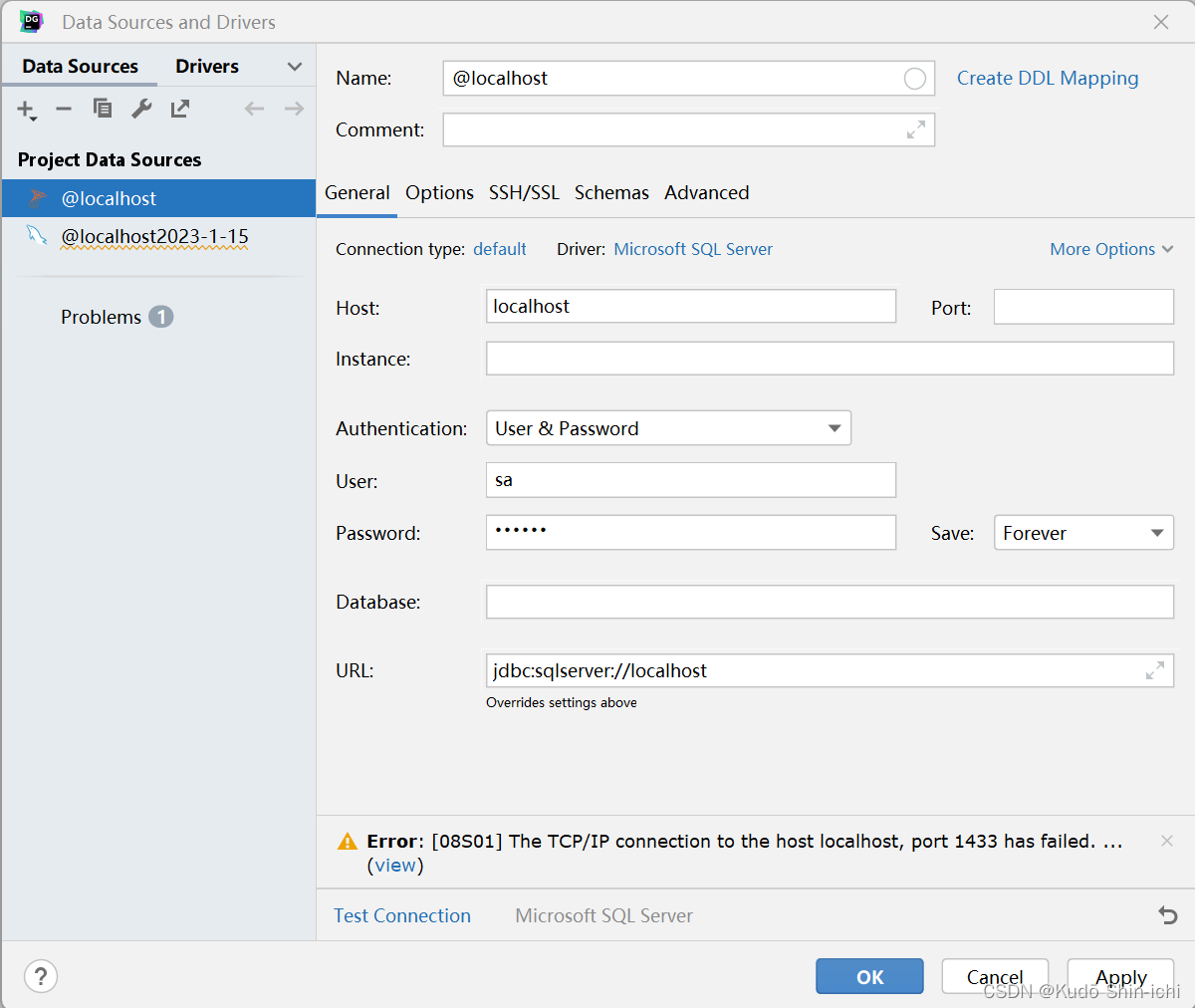Remove selected data source with minus icon
The image size is (1195, 1008).
point(64,109)
